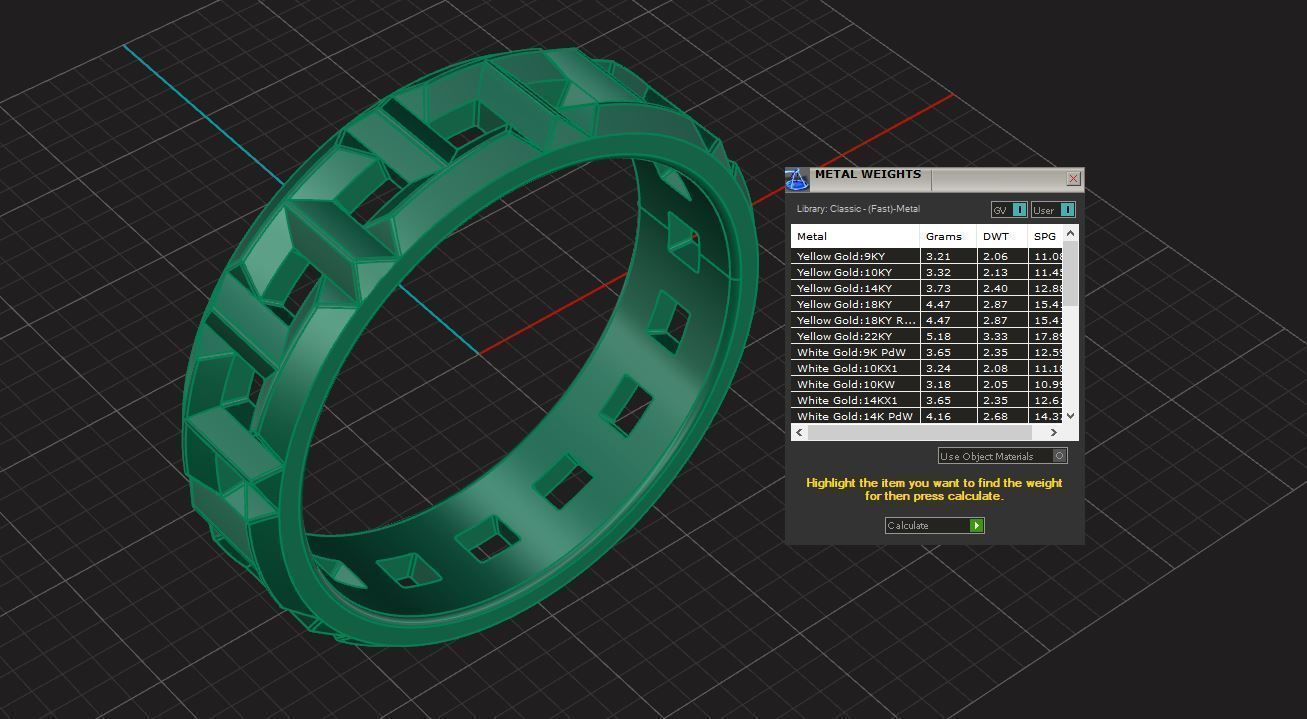Click the Library: Classic - (Fast)-Metal label
Viewport: 1307px width, 719px height.
(x=858, y=209)
